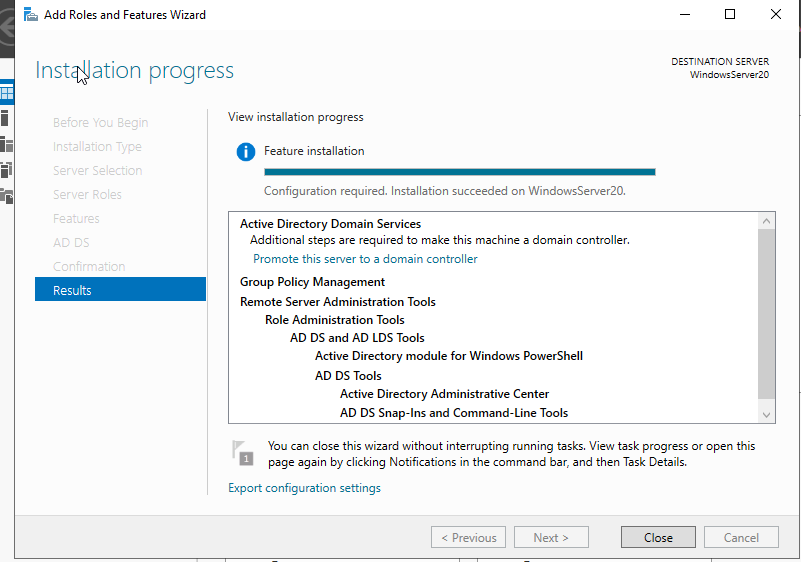
Task: Click the scroll down arrow in results list
Action: tap(766, 415)
